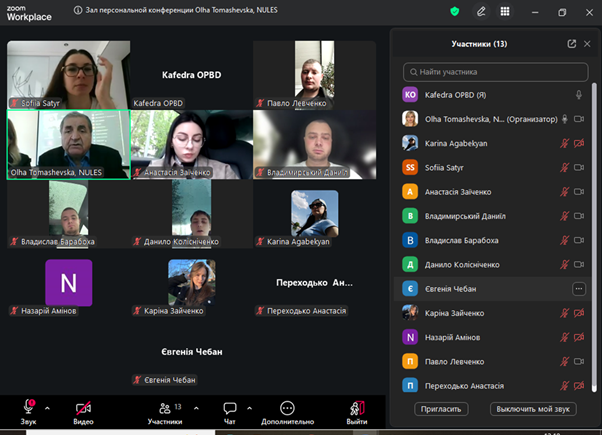Click the Пригласить button
Image resolution: width=602 pixels, height=435 pixels.
(441, 409)
